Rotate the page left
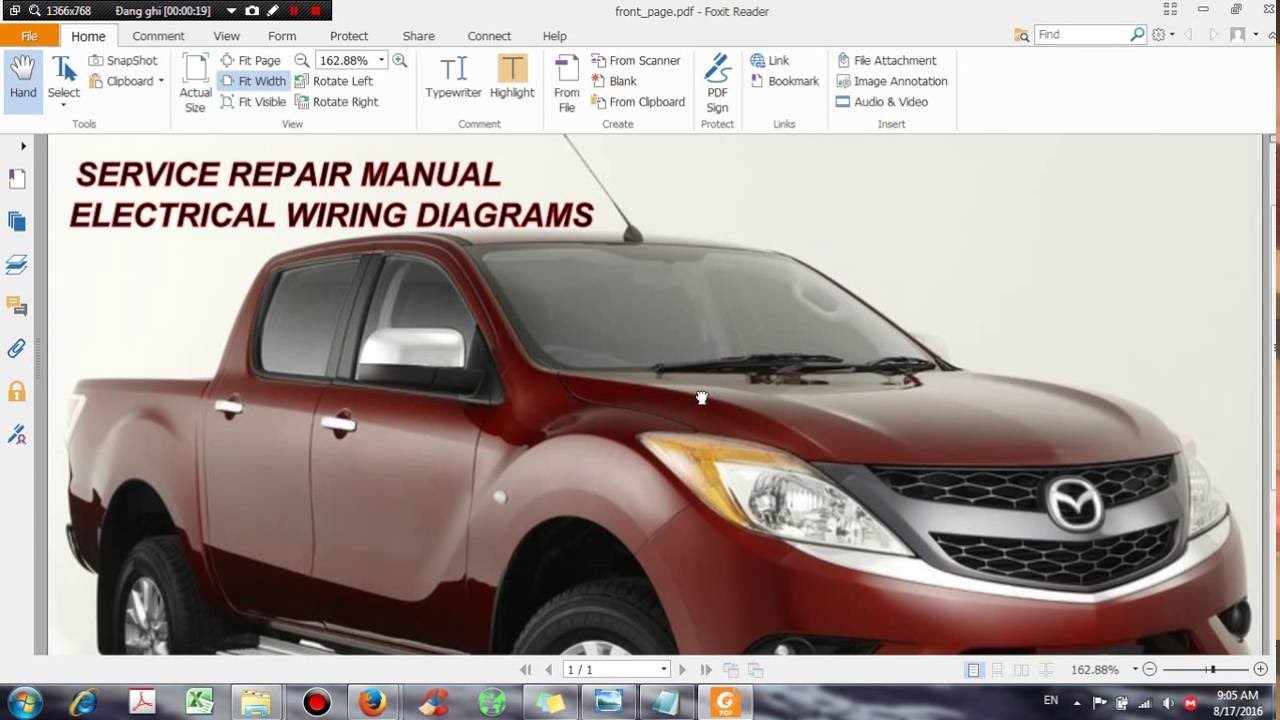Screen dimensions: 1280x720 [x=334, y=81]
